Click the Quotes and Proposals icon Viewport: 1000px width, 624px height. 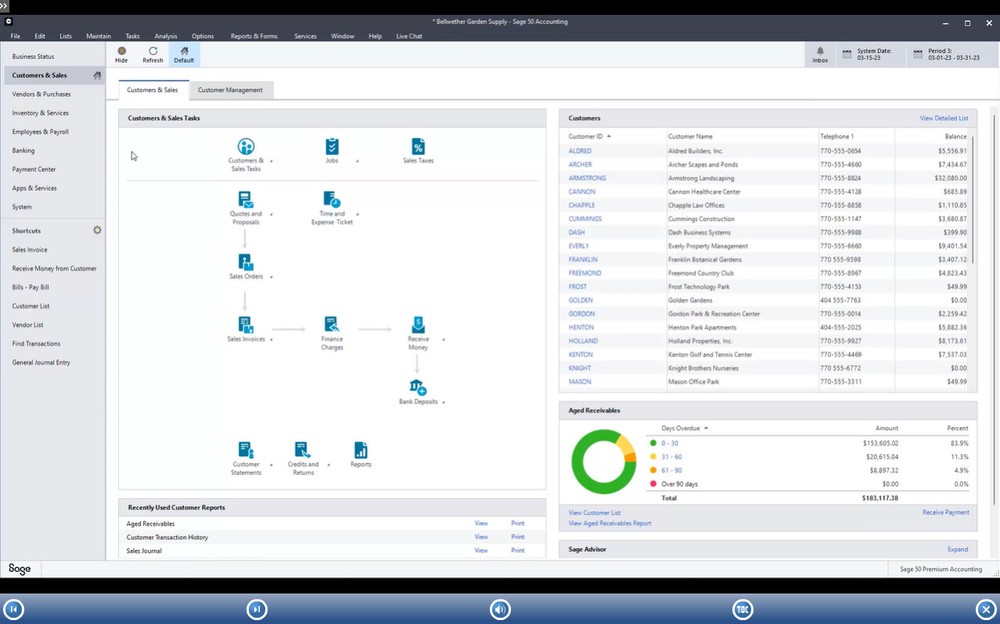click(245, 200)
